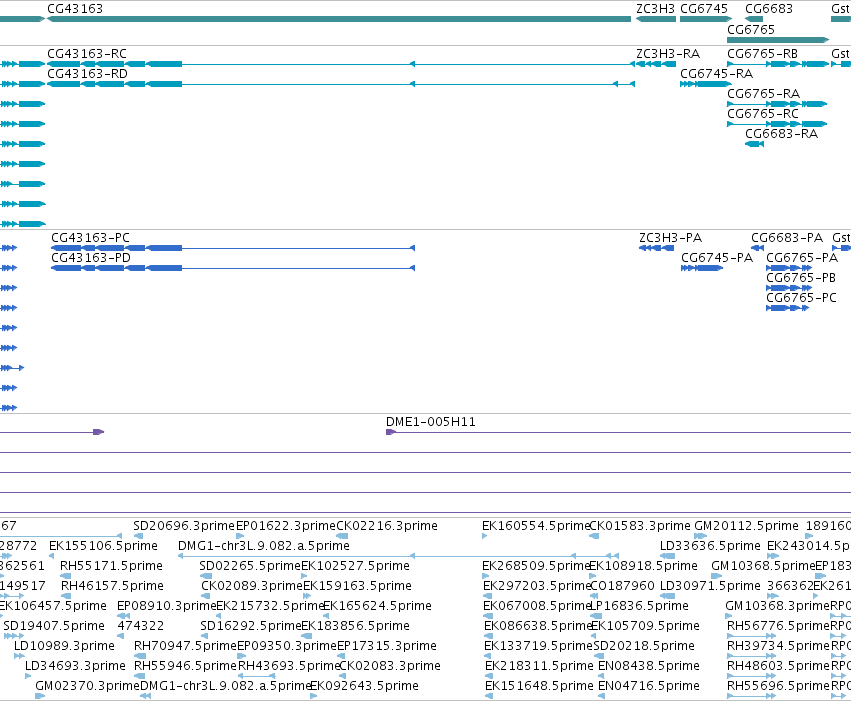Select EST EK165624.5prime
The image size is (851, 701).
377,607
